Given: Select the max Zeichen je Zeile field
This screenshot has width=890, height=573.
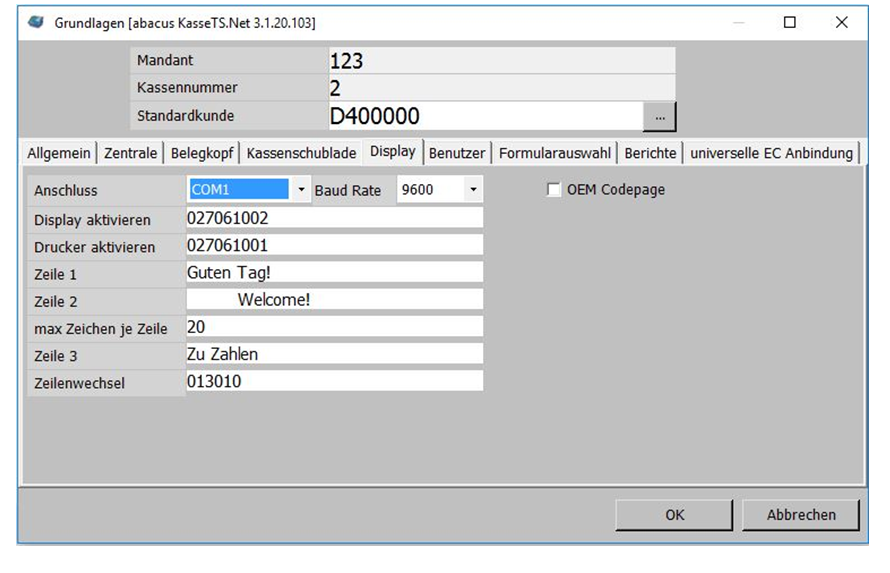Looking at the screenshot, I should pyautogui.click(x=334, y=327).
